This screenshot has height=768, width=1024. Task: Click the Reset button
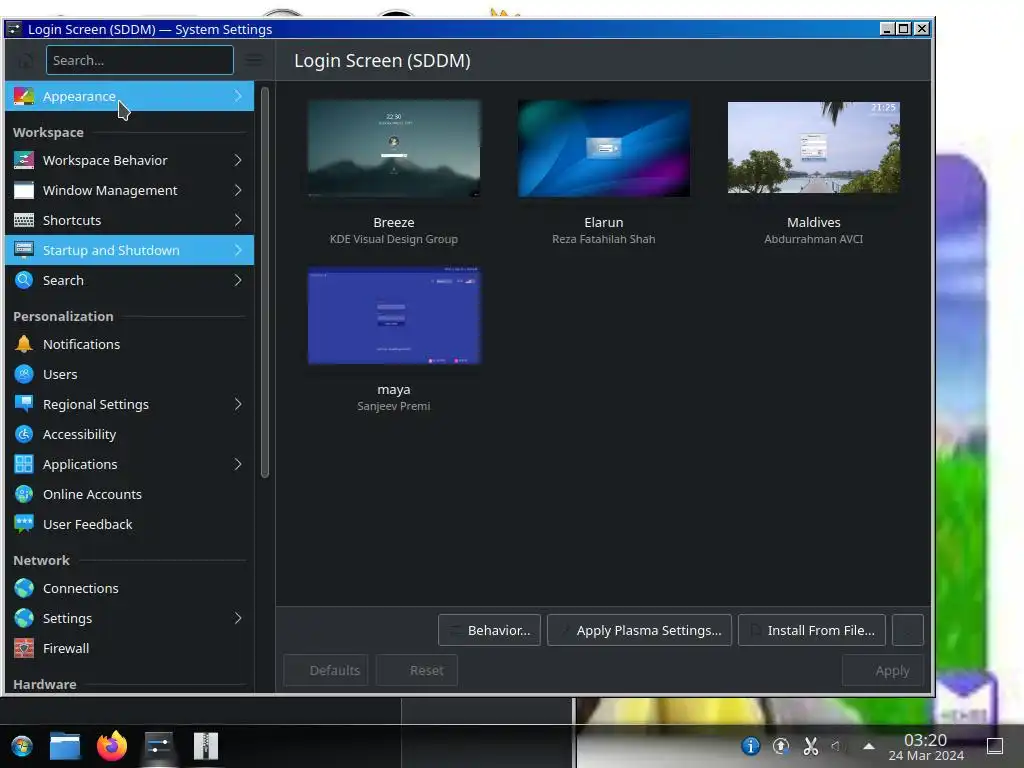(417, 671)
